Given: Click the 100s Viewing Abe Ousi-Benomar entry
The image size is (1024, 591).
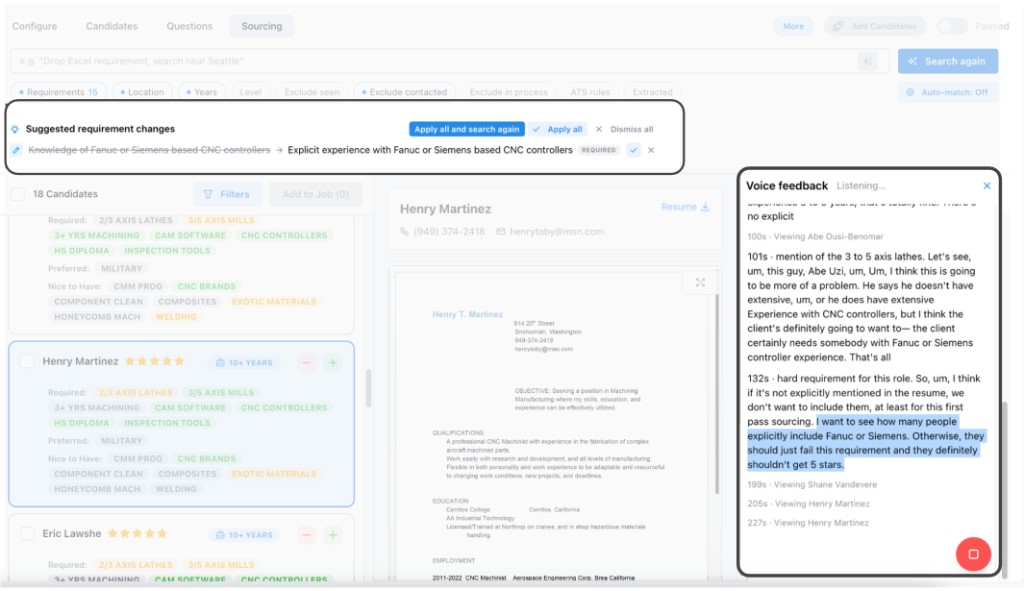Looking at the screenshot, I should (815, 236).
